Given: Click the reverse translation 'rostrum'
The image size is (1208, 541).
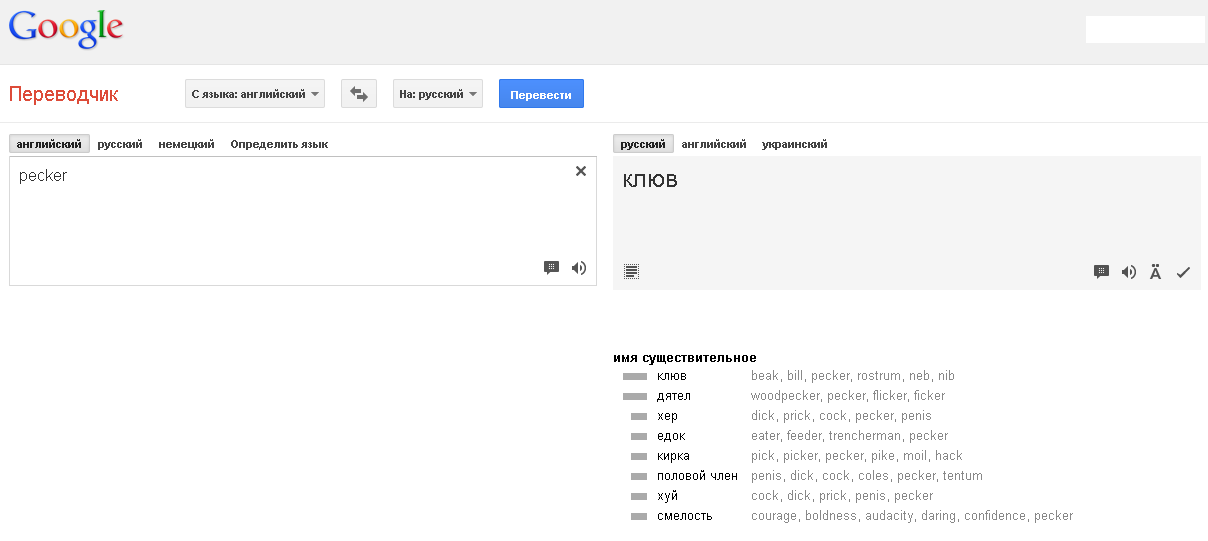Looking at the screenshot, I should (878, 376).
